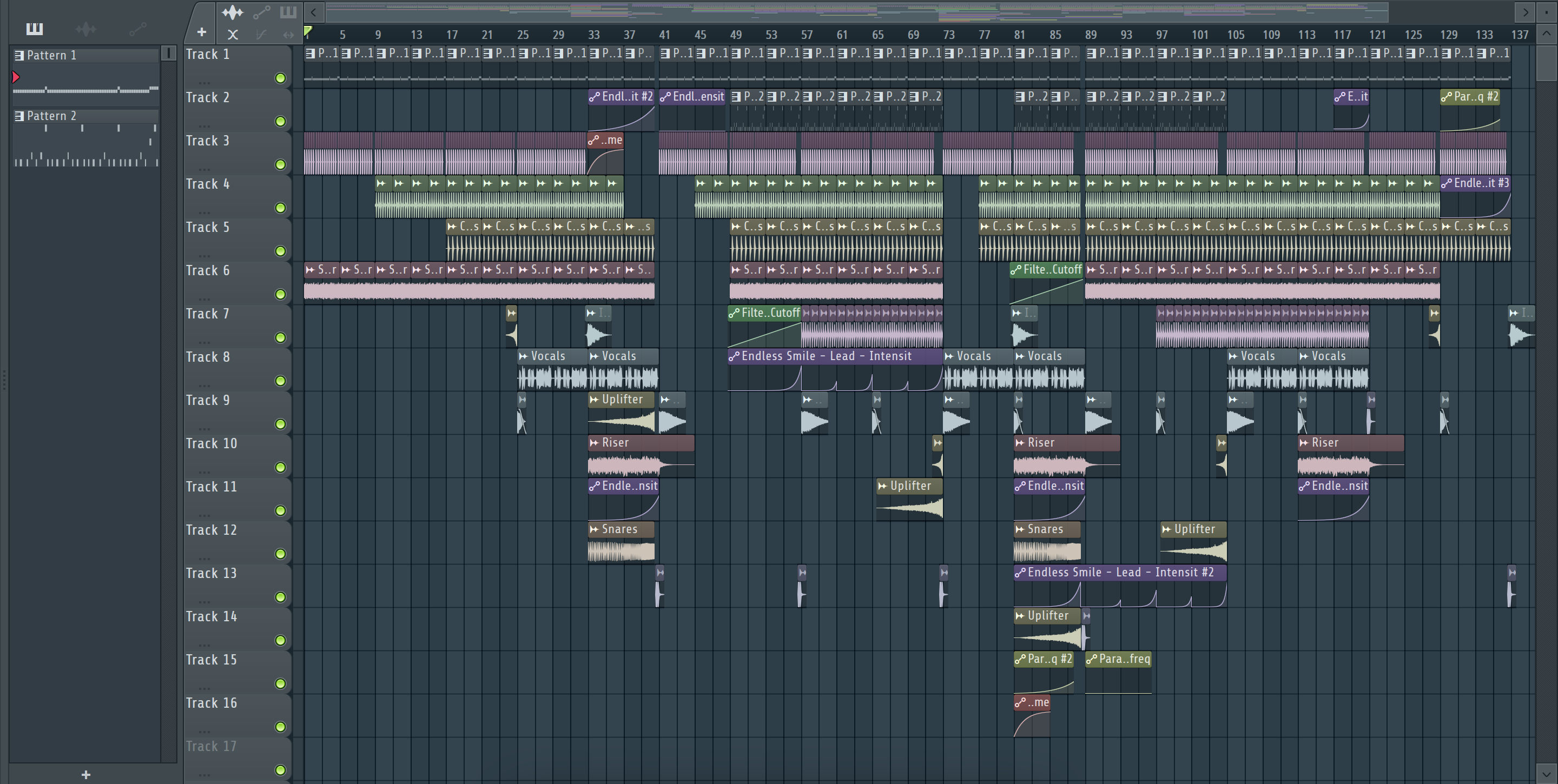Click the plus button below the pattern list
The image size is (1558, 784).
point(86,774)
